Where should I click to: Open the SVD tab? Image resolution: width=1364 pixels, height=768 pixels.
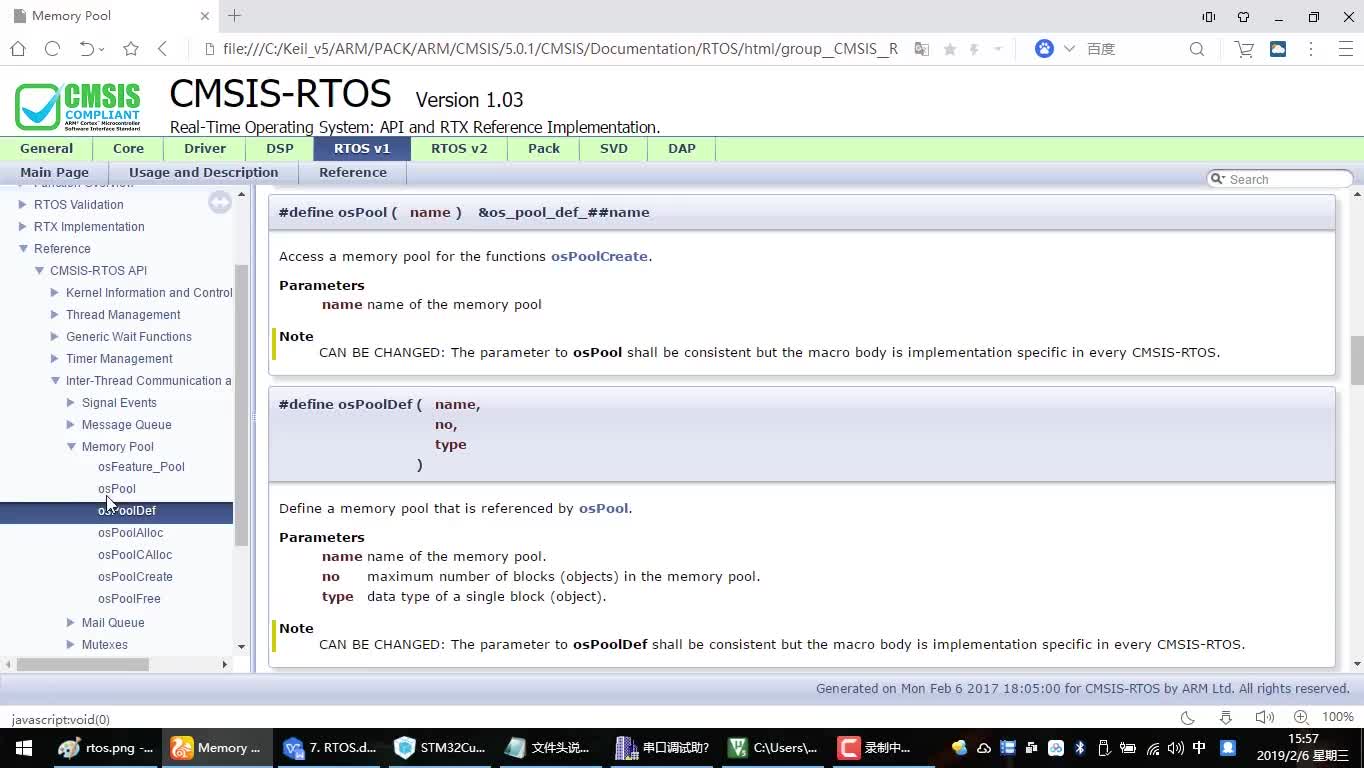(x=614, y=148)
